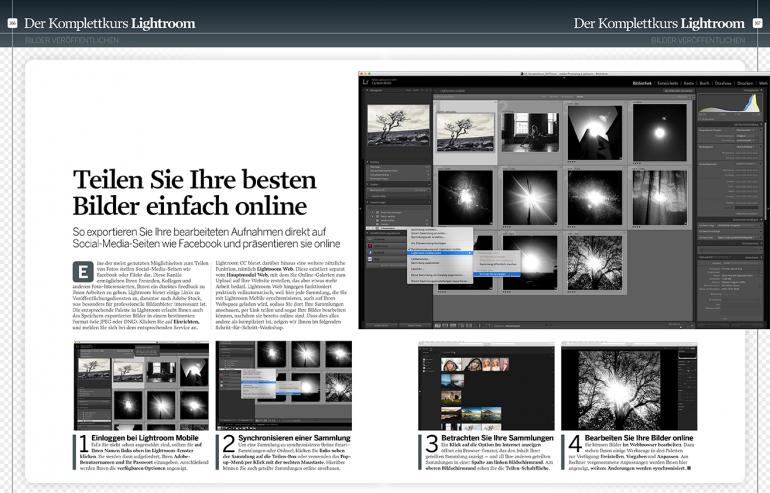Image resolution: width=770 pixels, height=493 pixels.
Task: Switch to Grid view in the bottom toolbar
Action: point(438,326)
